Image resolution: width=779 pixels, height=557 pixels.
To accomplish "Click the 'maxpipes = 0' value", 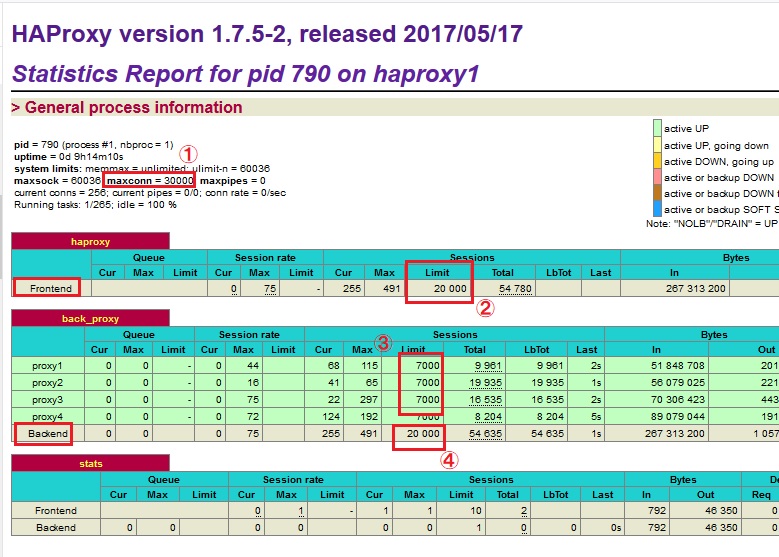I will tap(233, 180).
